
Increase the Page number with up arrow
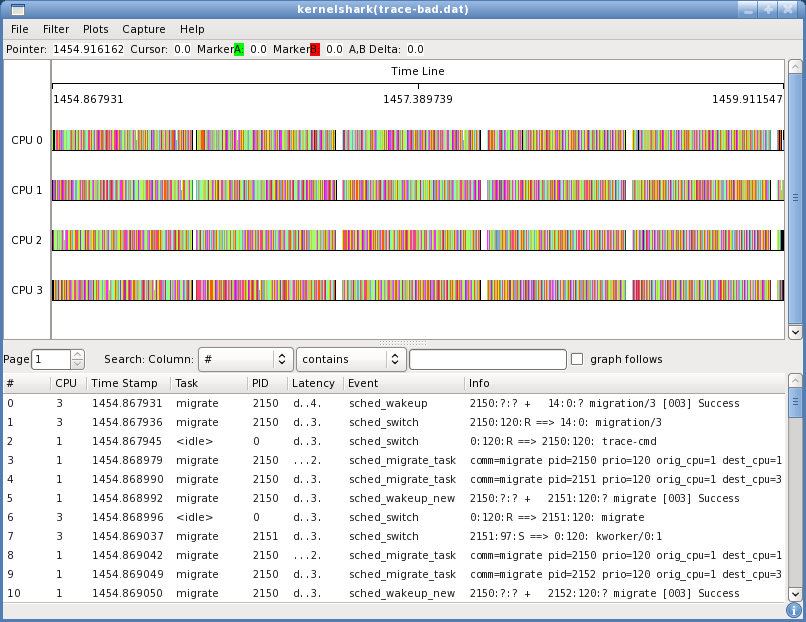(x=78, y=354)
